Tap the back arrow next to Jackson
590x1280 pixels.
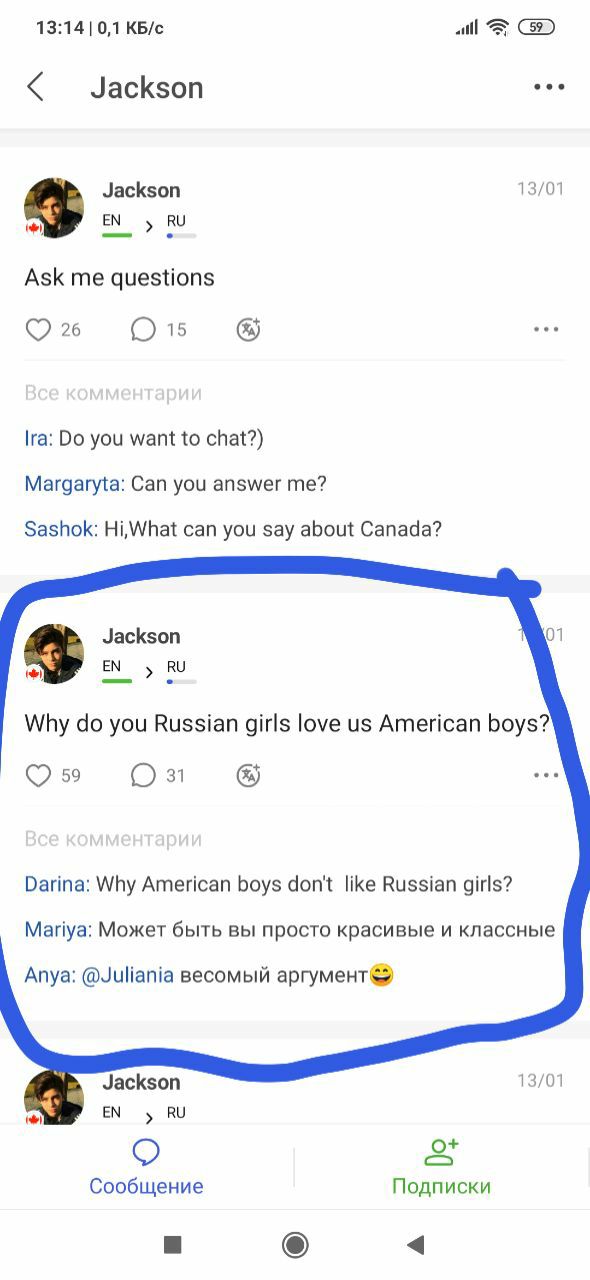coord(35,87)
